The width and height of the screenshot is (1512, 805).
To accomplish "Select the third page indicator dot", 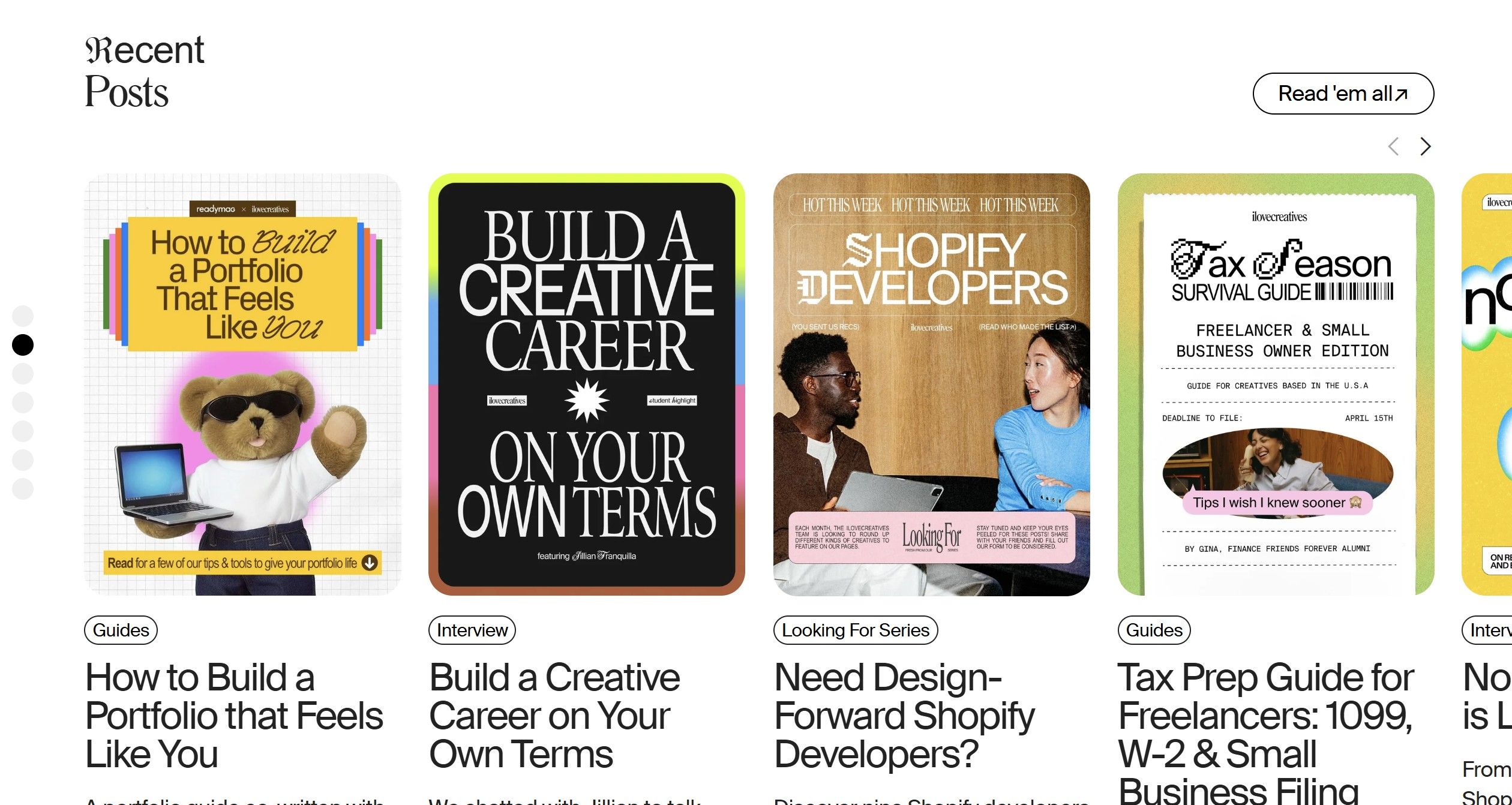I will point(23,374).
